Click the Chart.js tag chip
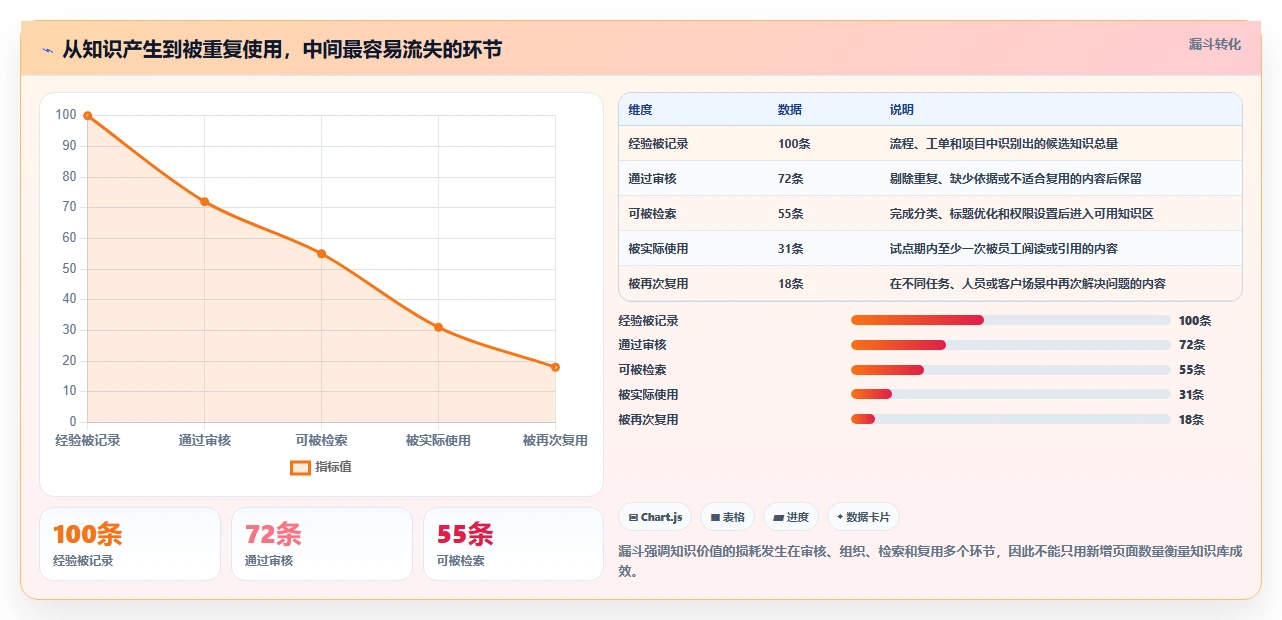This screenshot has width=1282, height=620. point(655,517)
